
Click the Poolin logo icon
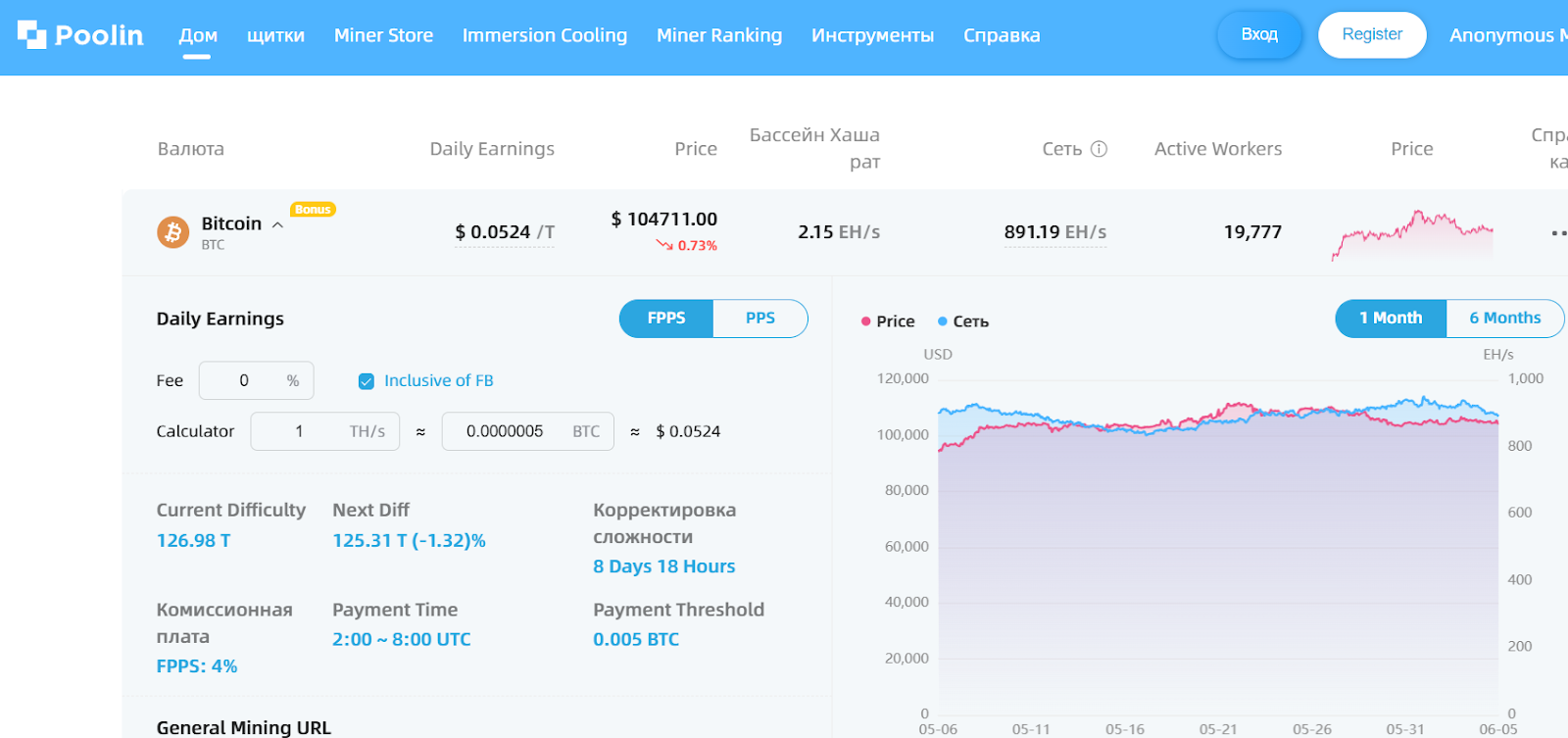click(x=31, y=35)
